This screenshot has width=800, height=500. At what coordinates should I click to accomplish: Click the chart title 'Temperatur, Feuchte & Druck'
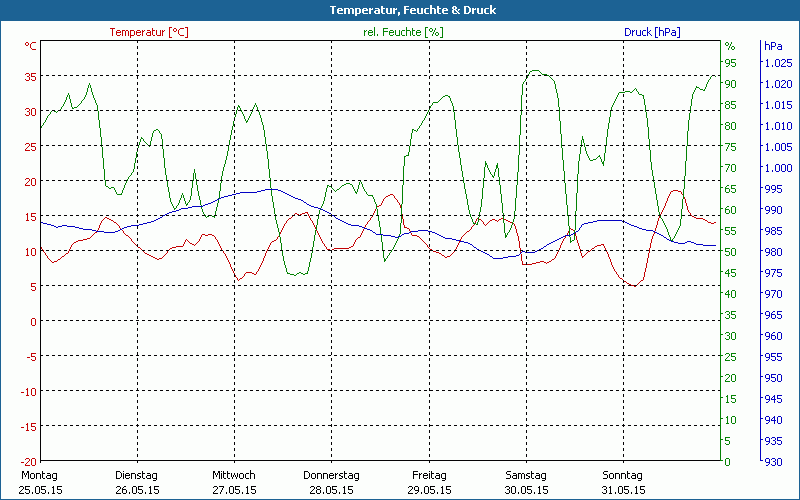coord(412,10)
